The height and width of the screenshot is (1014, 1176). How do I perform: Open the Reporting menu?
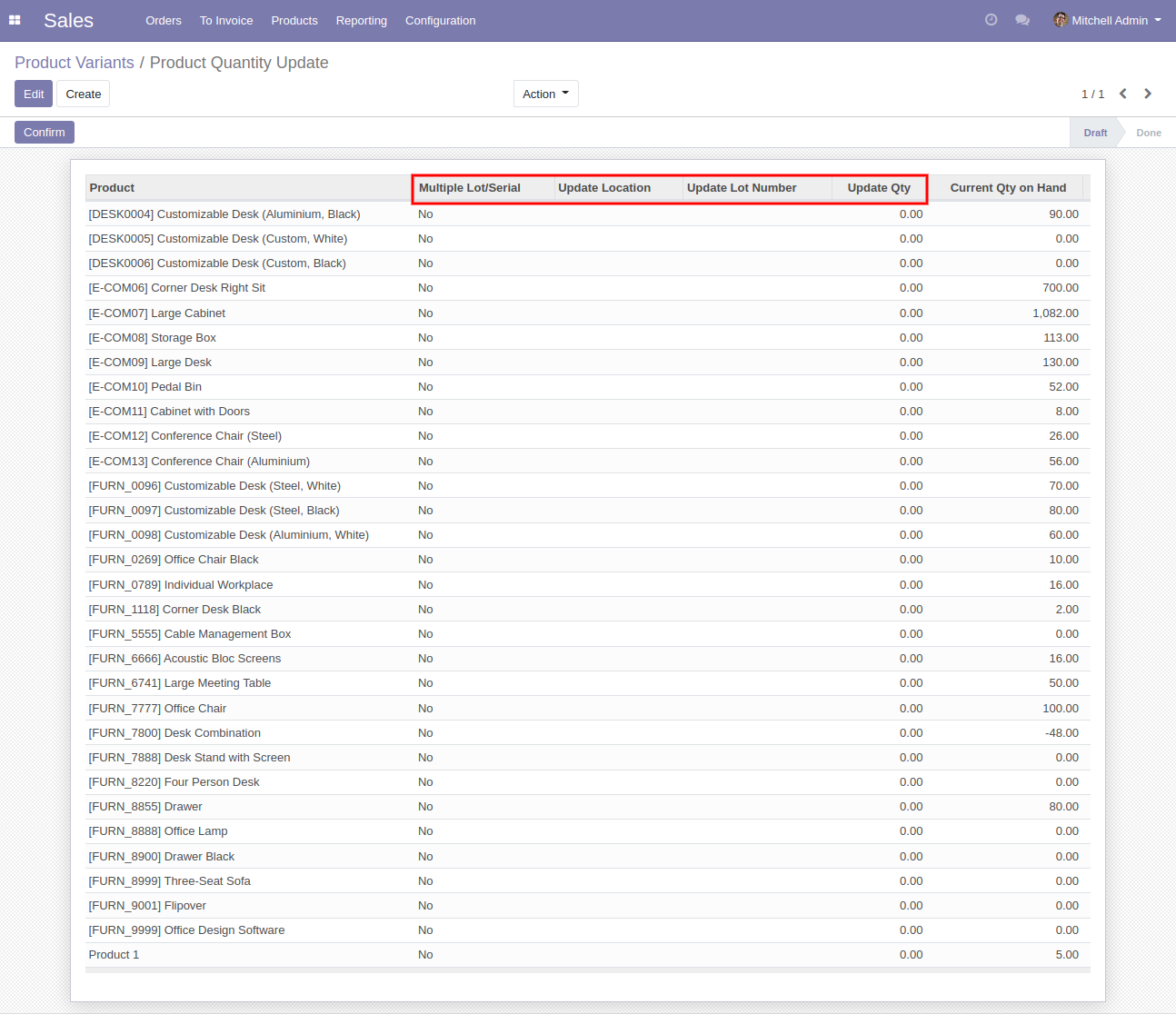361,20
